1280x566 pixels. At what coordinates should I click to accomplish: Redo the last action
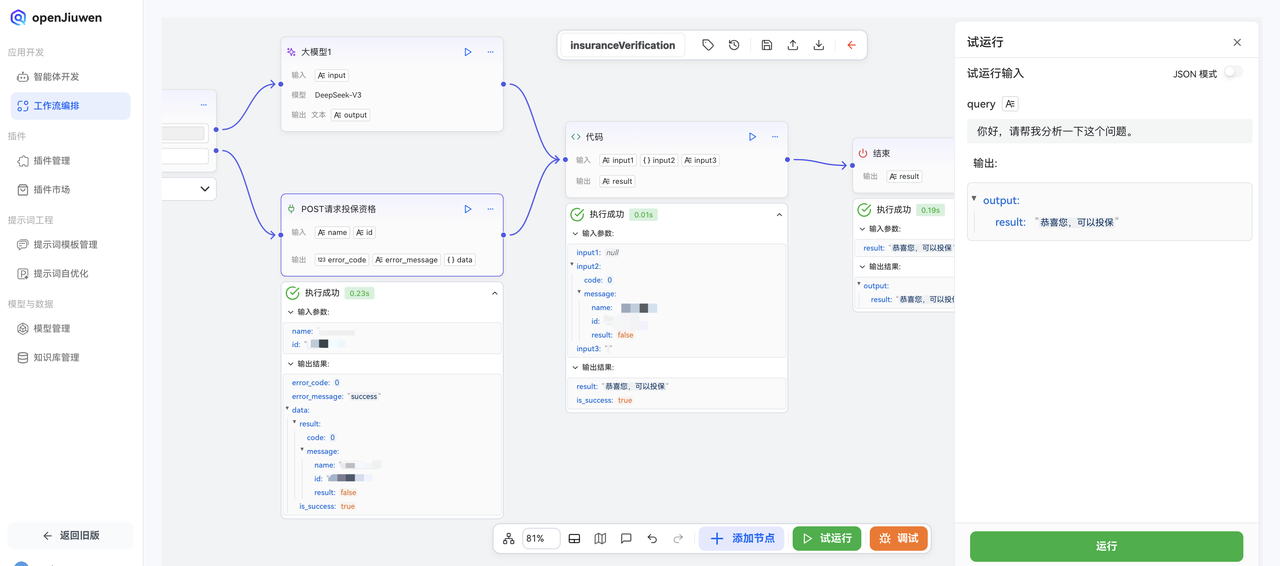coord(678,538)
